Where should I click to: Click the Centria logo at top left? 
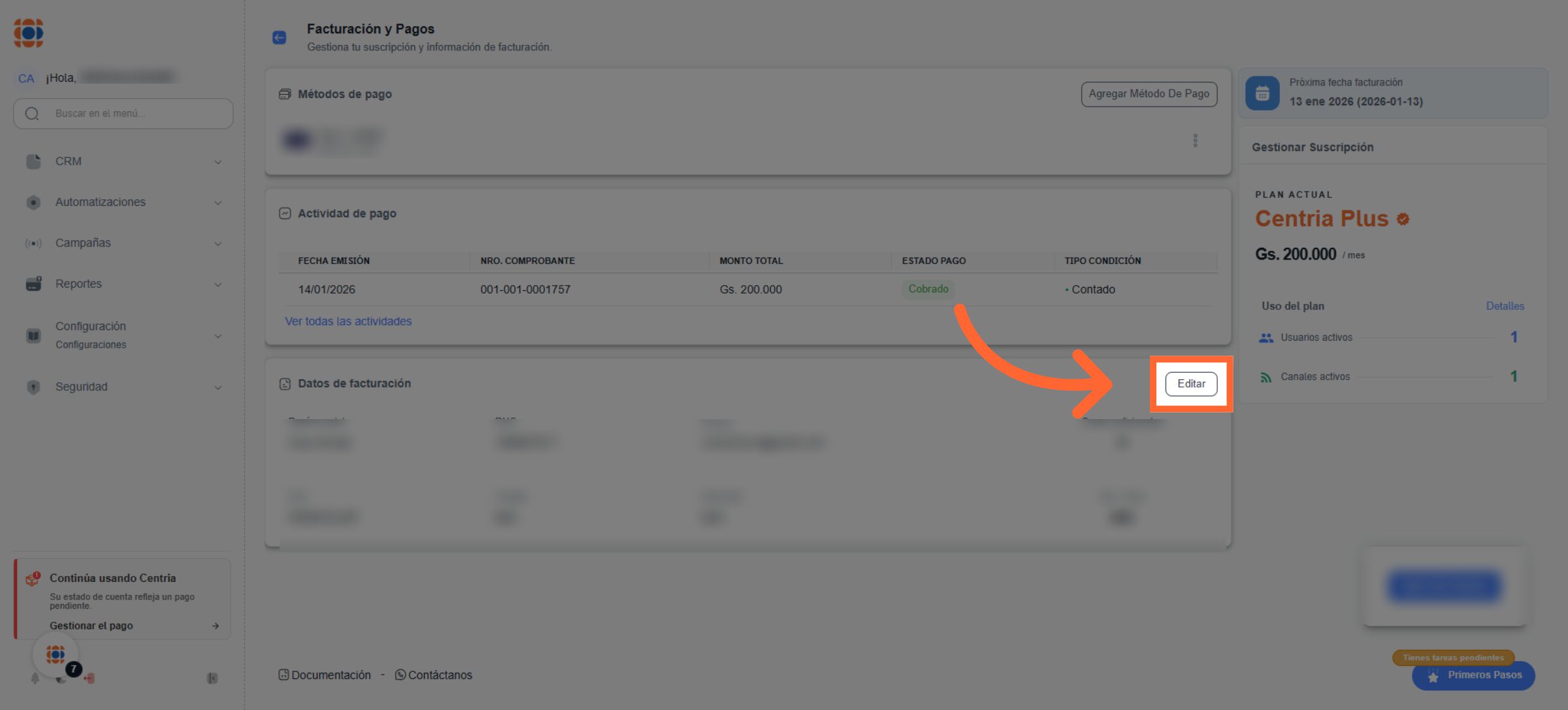pyautogui.click(x=29, y=33)
